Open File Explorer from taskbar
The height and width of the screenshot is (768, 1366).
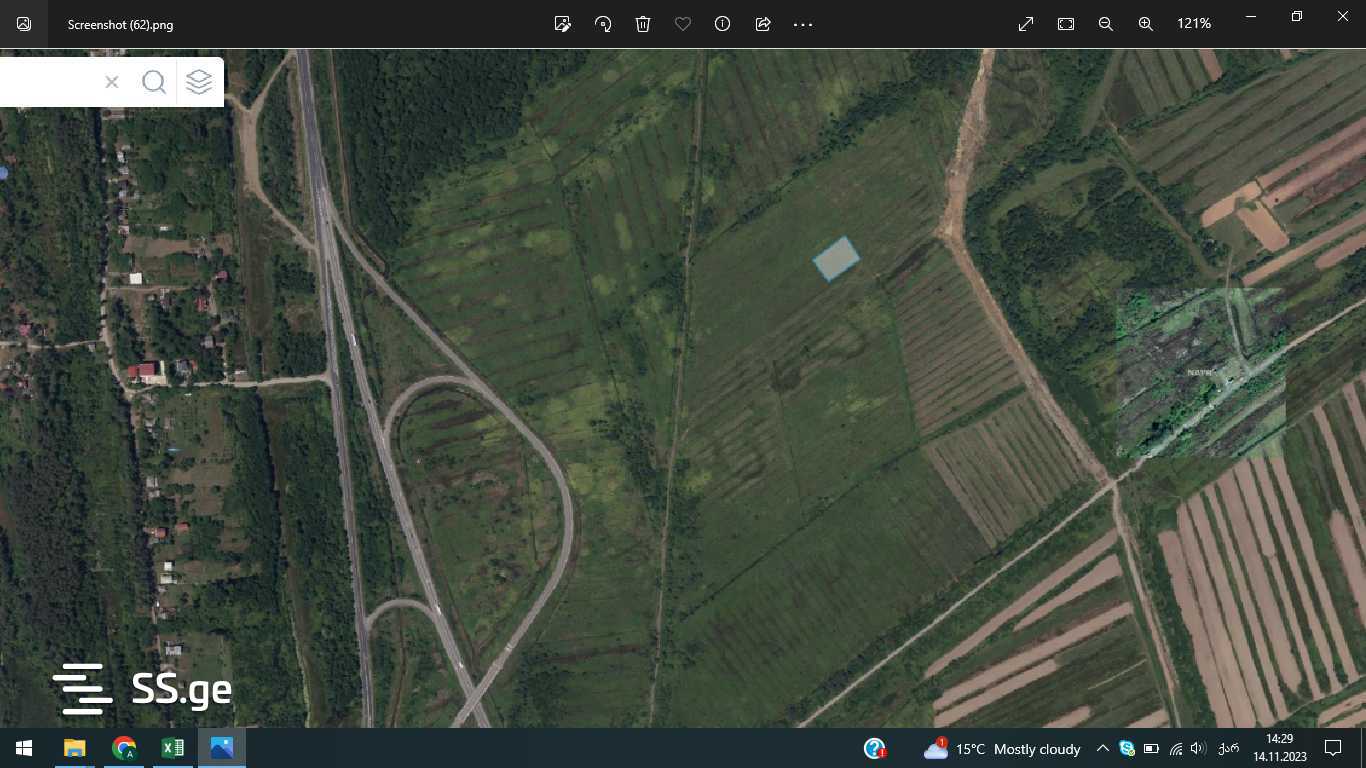point(74,748)
